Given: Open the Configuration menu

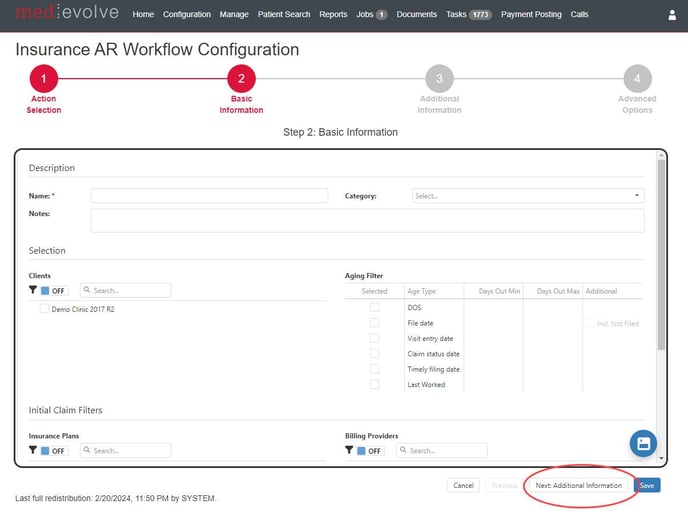Looking at the screenshot, I should coord(187,15).
